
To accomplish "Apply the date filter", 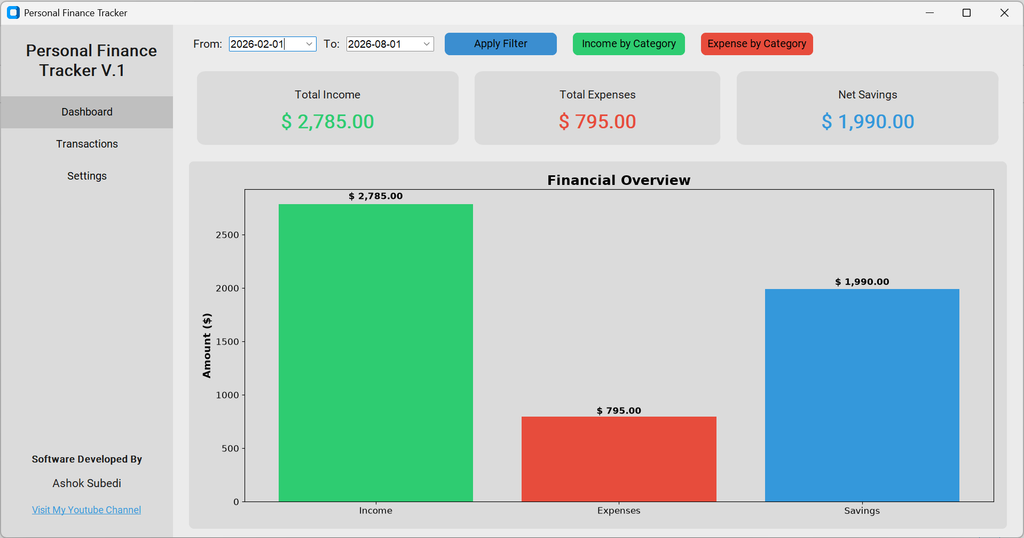I will coord(501,44).
